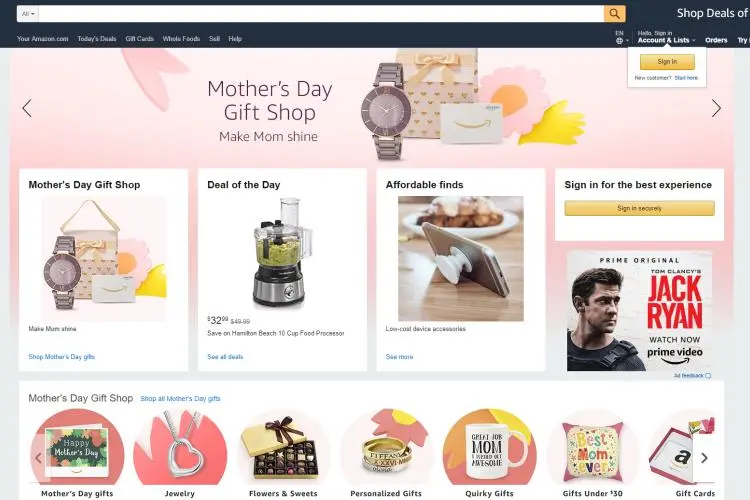Expand the Account & Lists dropdown
Screen dimensions: 750x500
[x=666, y=40]
